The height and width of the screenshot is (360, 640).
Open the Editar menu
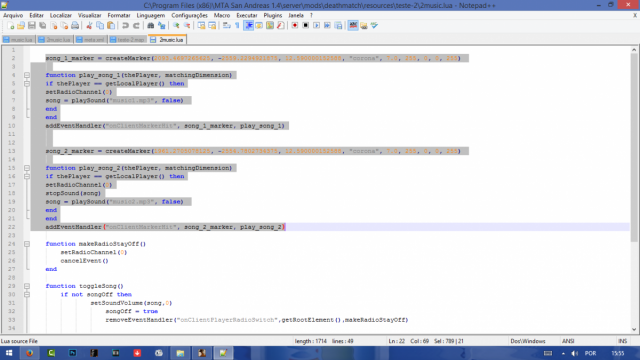(36, 16)
